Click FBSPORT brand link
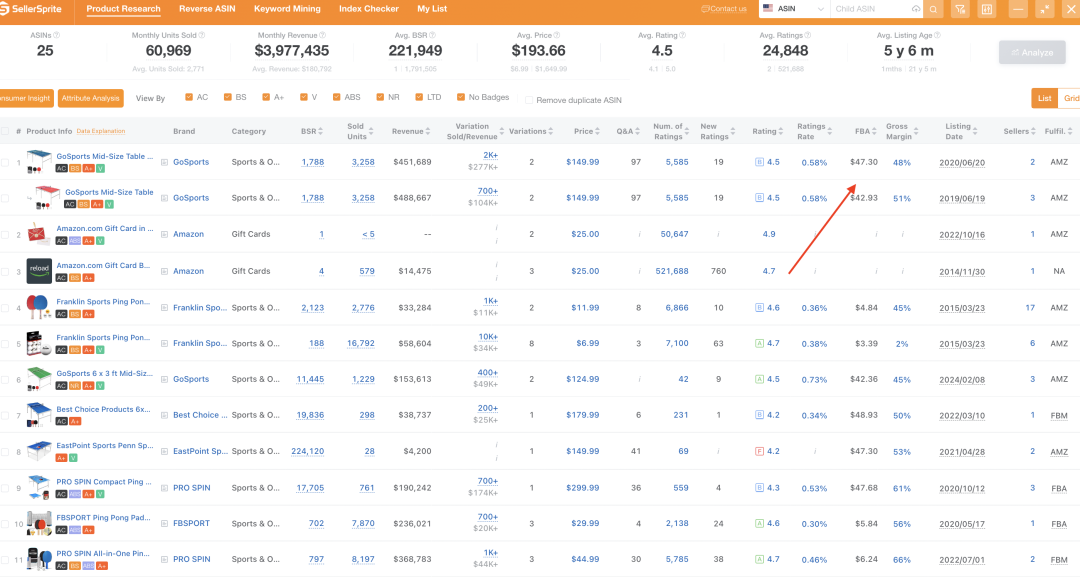 (191, 524)
